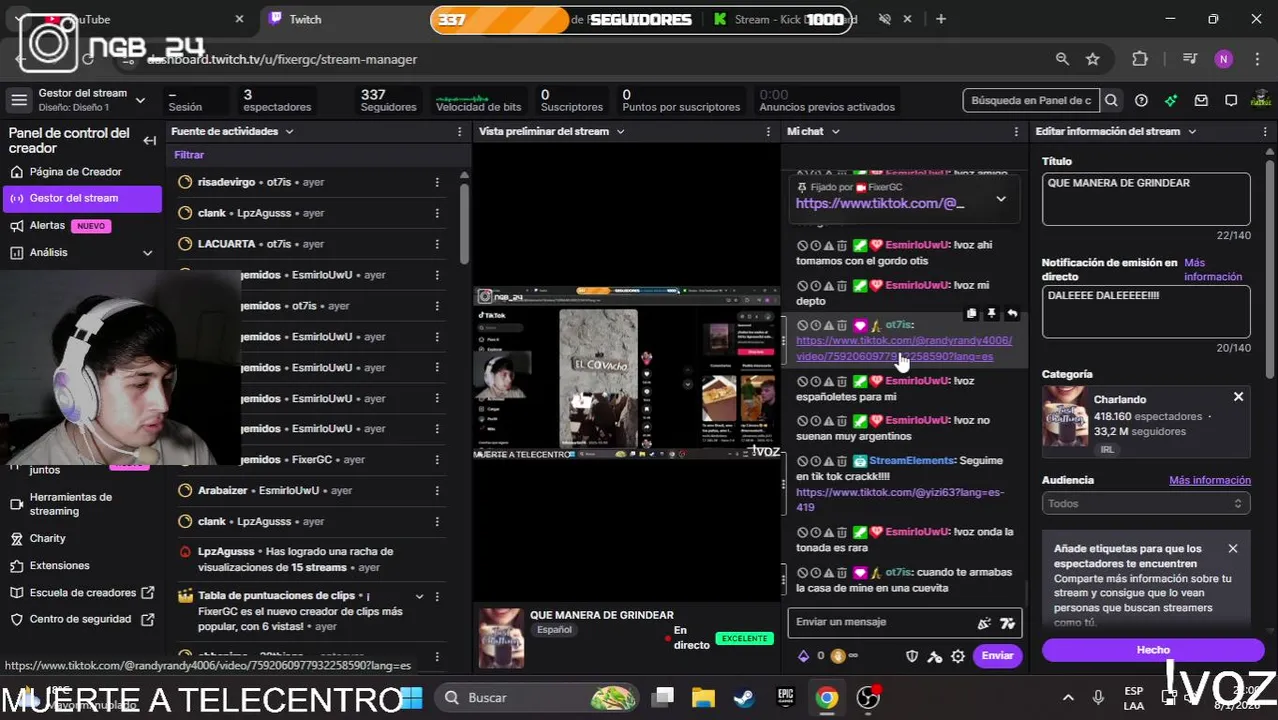Reply to the hovered ot7is chat message

[x=1012, y=314]
